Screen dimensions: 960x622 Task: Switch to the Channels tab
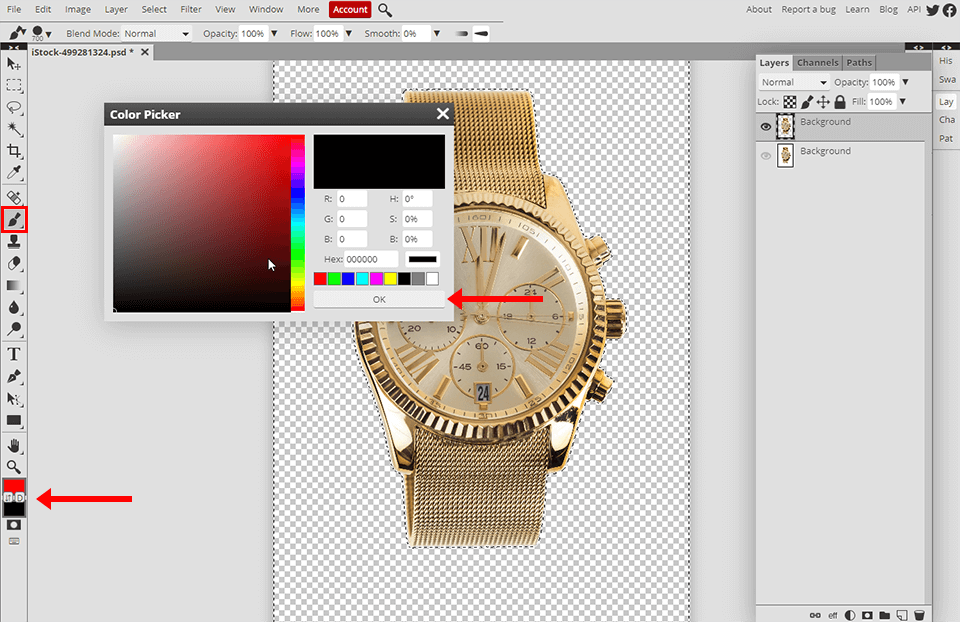(818, 62)
